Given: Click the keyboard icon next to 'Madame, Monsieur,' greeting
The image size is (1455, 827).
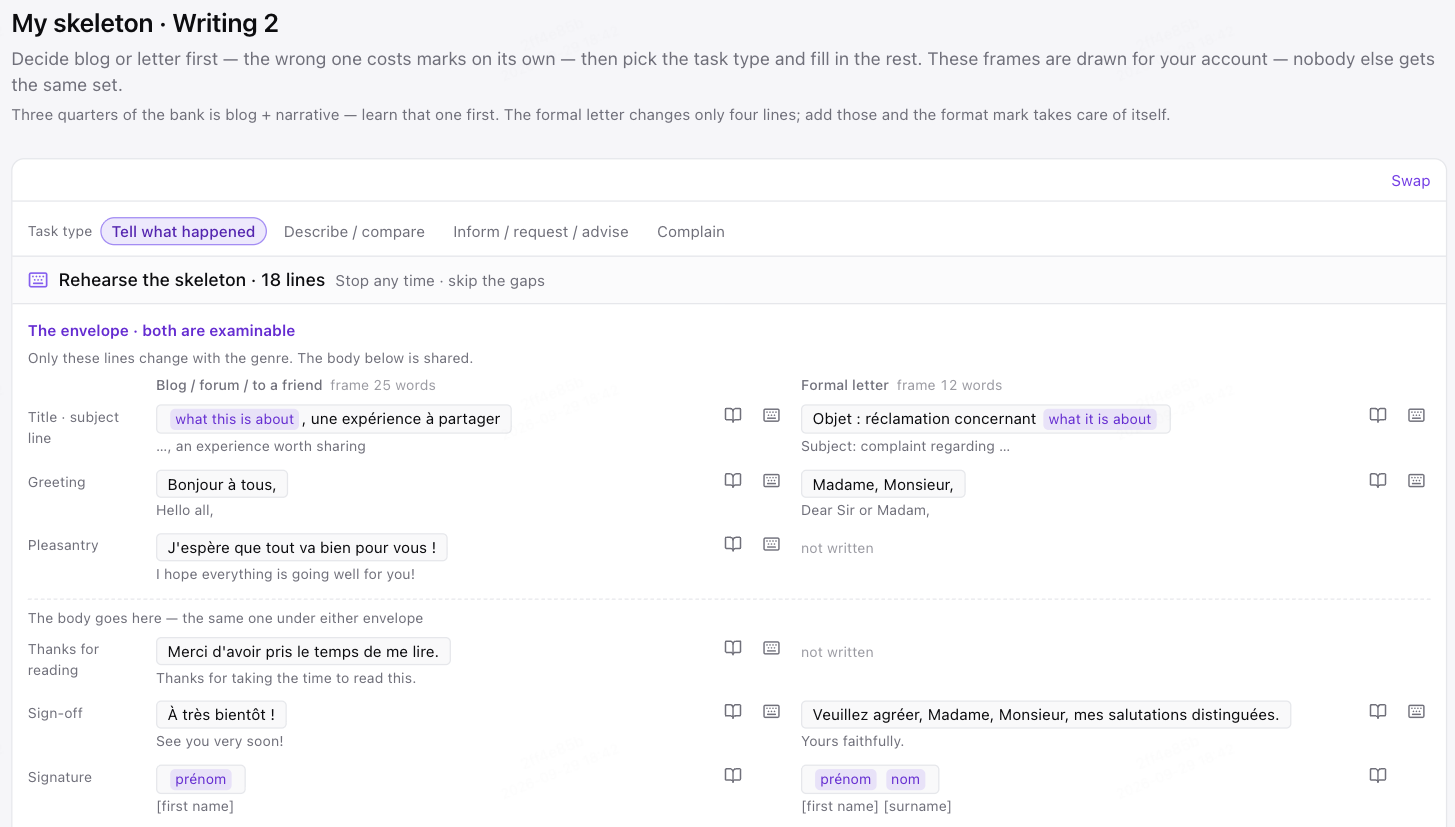Looking at the screenshot, I should 1416,480.
